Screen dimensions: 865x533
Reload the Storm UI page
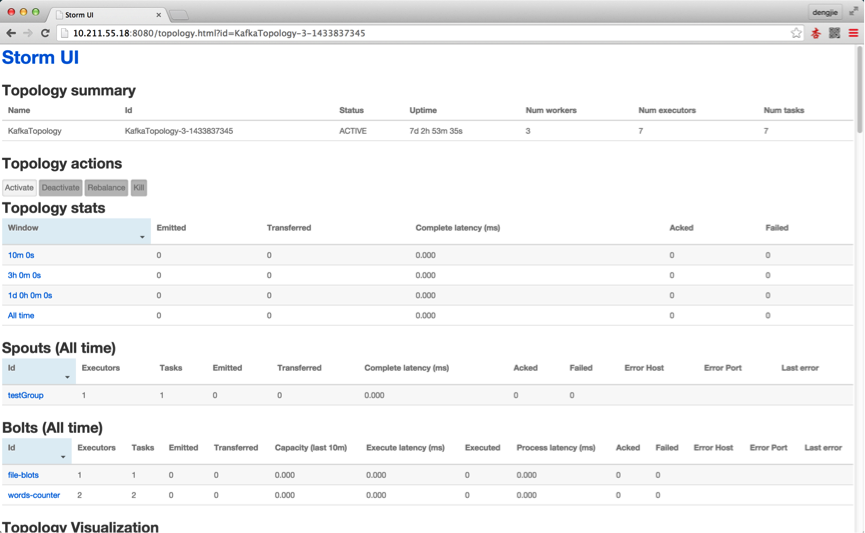pyautogui.click(x=45, y=33)
